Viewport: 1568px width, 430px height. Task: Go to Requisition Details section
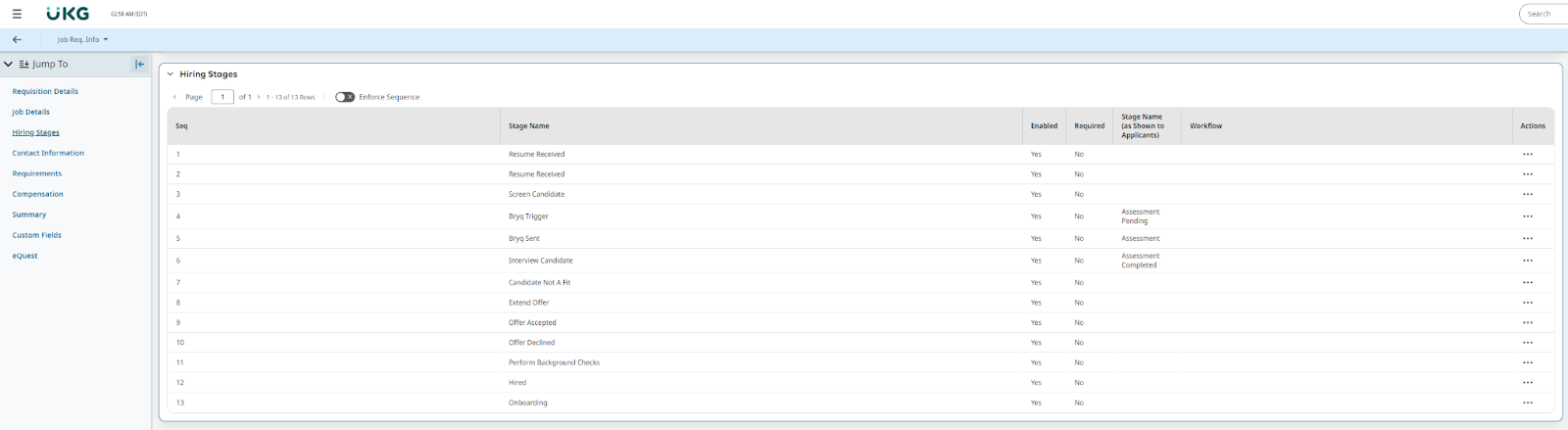(x=45, y=91)
